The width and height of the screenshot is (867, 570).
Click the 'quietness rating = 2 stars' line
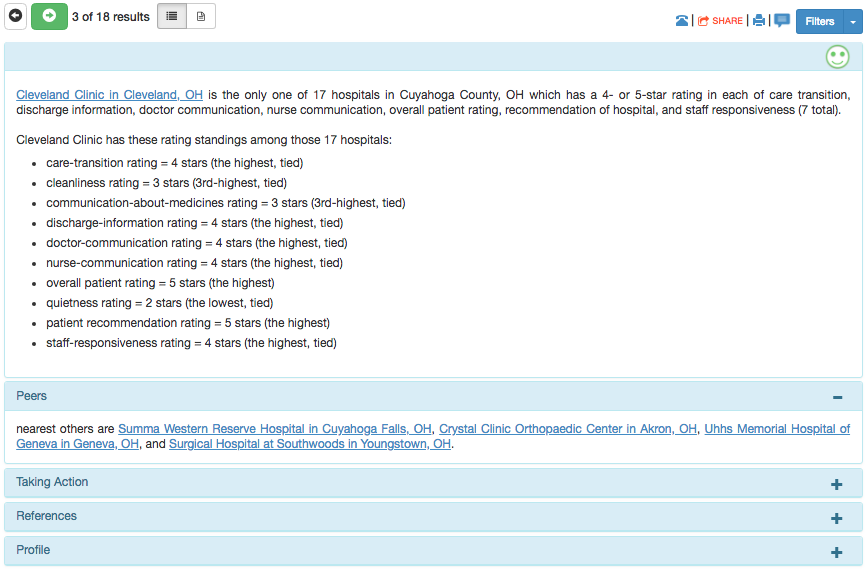160,303
